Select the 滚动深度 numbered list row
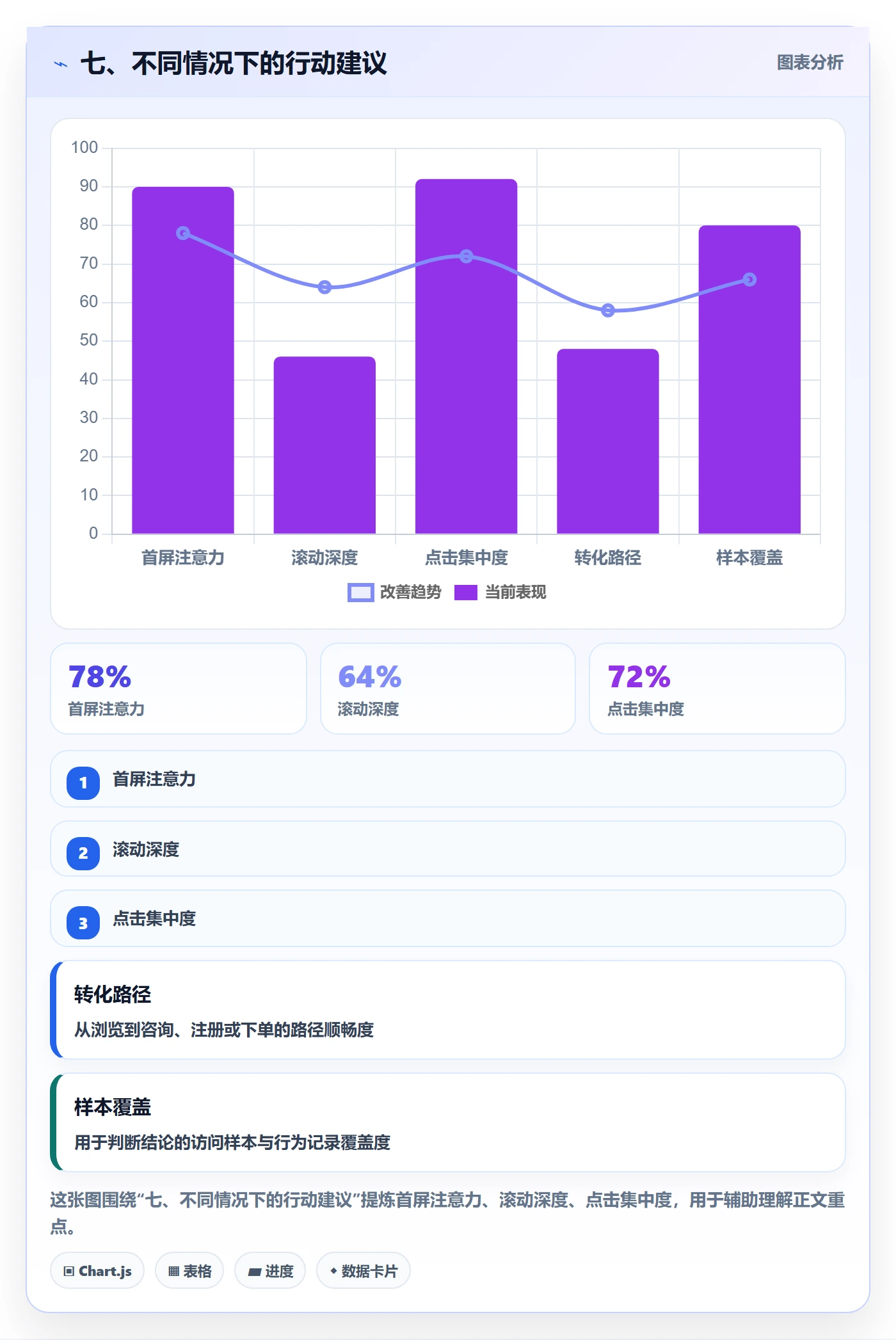Image resolution: width=896 pixels, height=1340 pixels. [448, 849]
